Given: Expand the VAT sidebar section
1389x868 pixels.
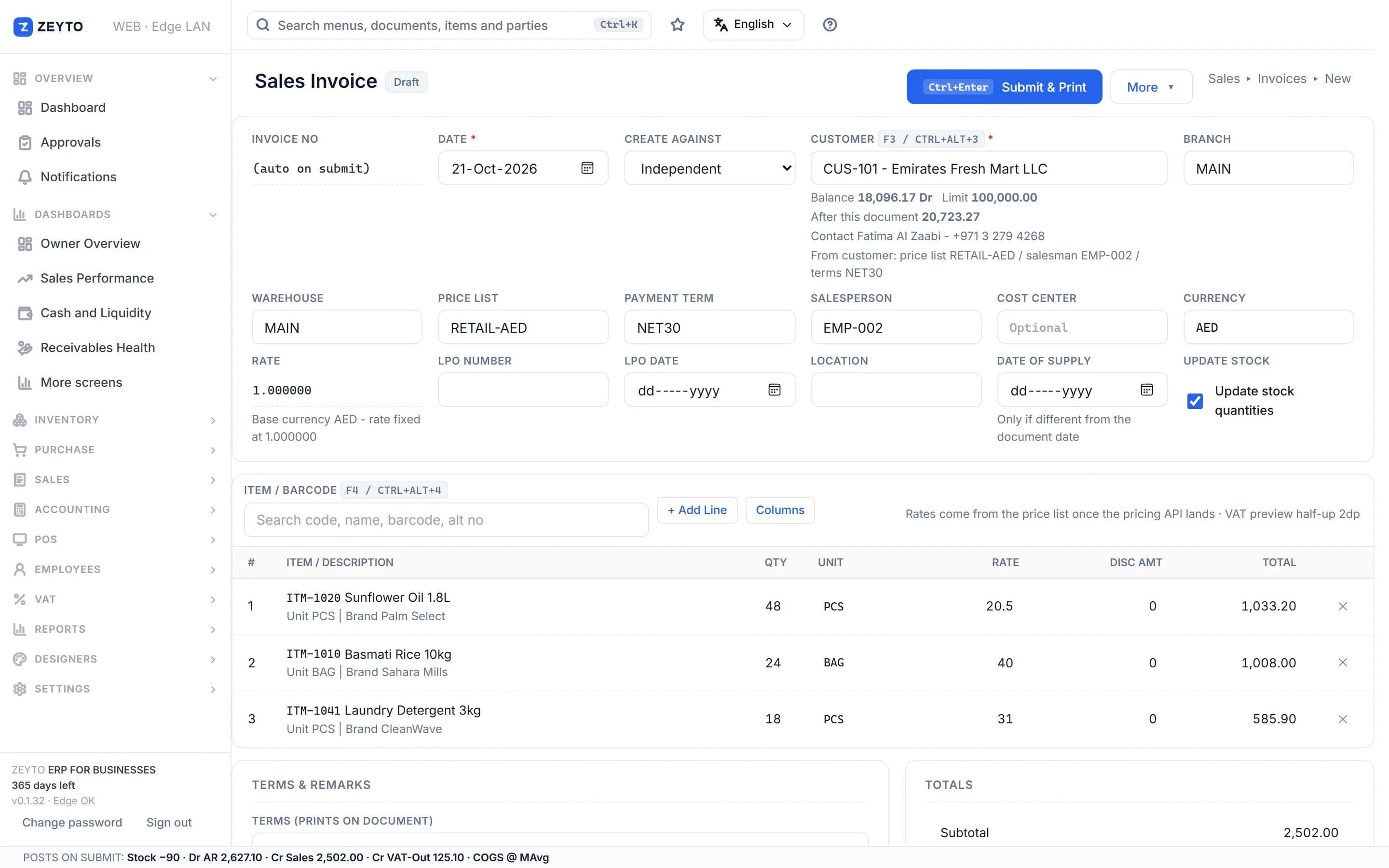Looking at the screenshot, I should 115,599.
